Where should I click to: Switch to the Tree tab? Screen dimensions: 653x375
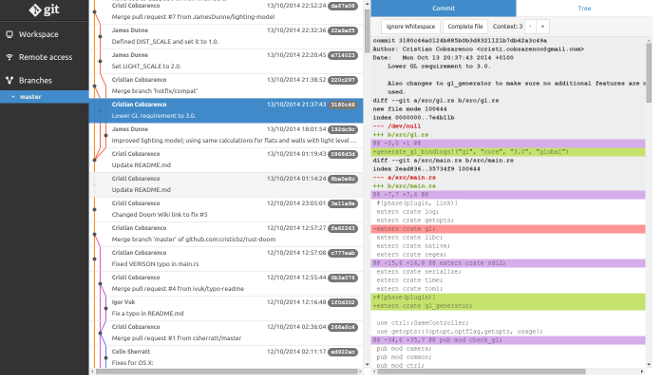click(584, 8)
